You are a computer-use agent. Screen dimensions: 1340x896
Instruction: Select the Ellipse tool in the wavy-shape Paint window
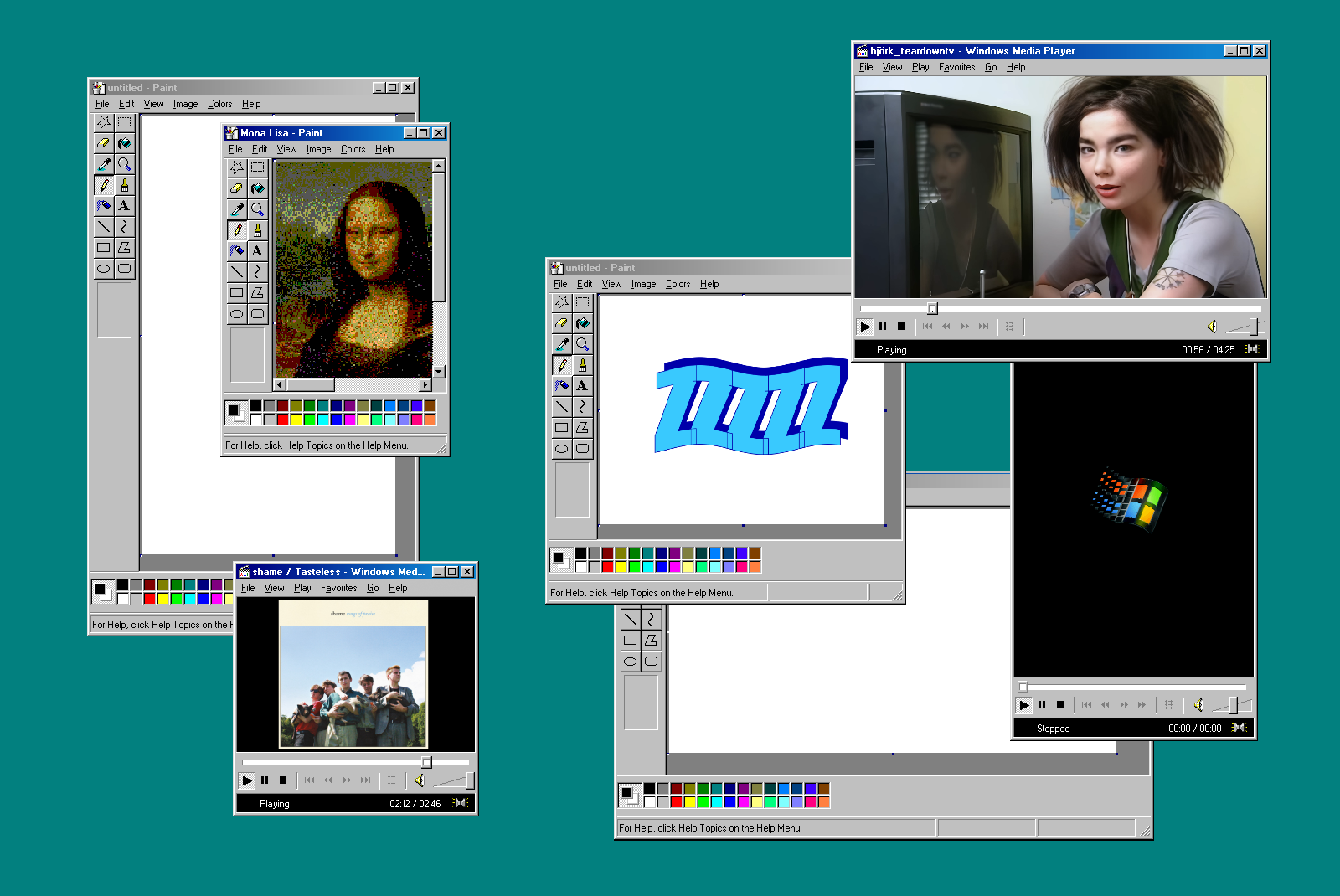click(562, 448)
